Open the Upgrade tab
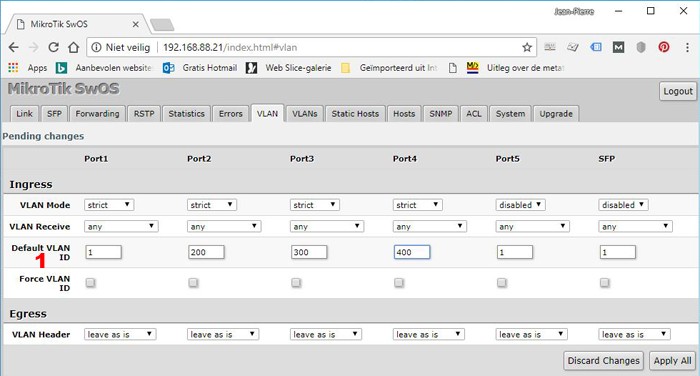Image resolution: width=700 pixels, height=376 pixels. pyautogui.click(x=556, y=114)
